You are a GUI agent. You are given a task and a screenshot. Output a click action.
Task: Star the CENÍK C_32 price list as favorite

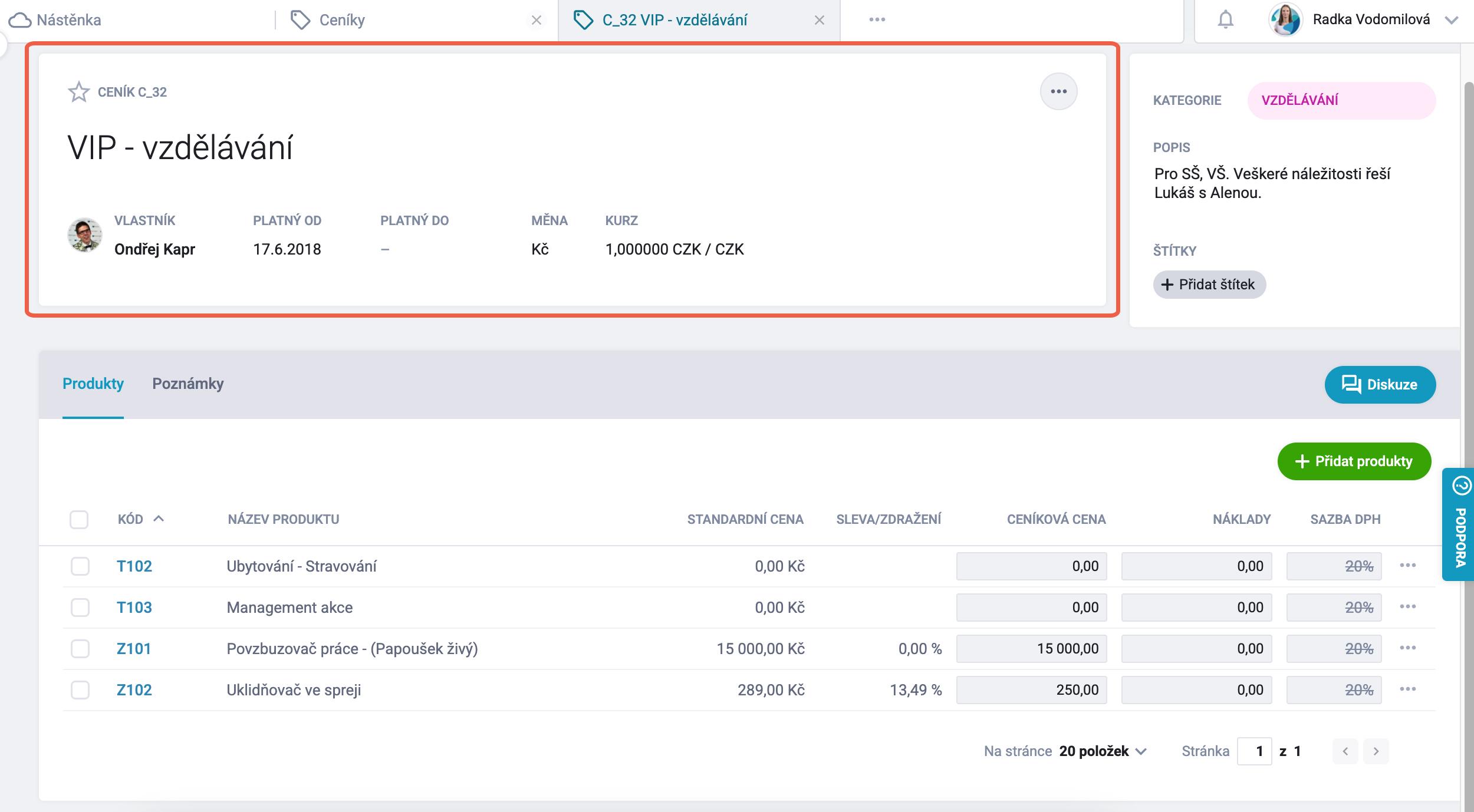78,92
